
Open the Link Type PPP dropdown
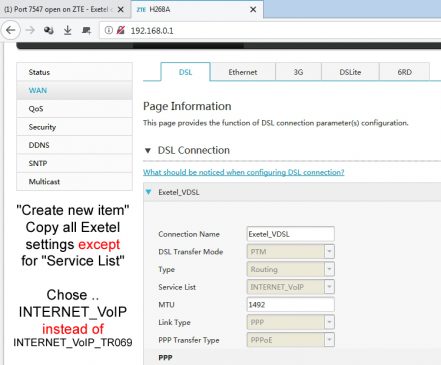click(290, 322)
